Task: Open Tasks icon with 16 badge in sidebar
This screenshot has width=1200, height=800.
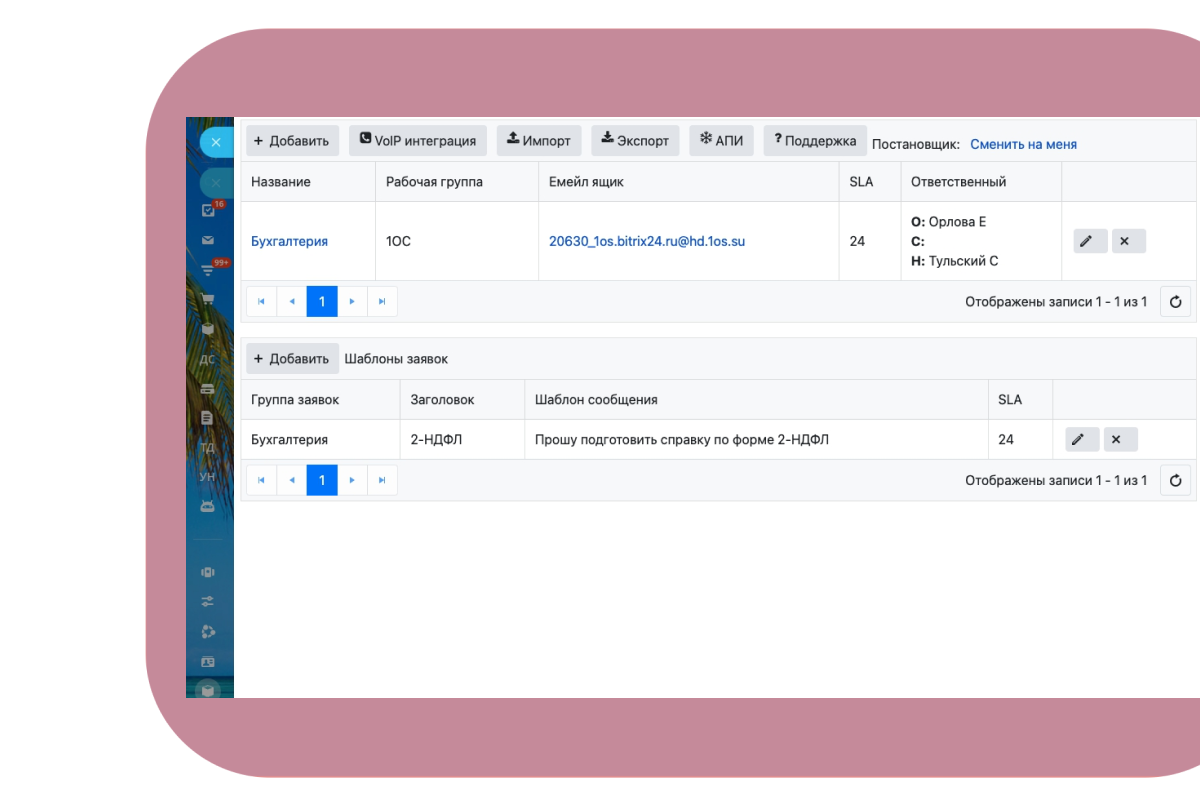Action: [x=208, y=210]
